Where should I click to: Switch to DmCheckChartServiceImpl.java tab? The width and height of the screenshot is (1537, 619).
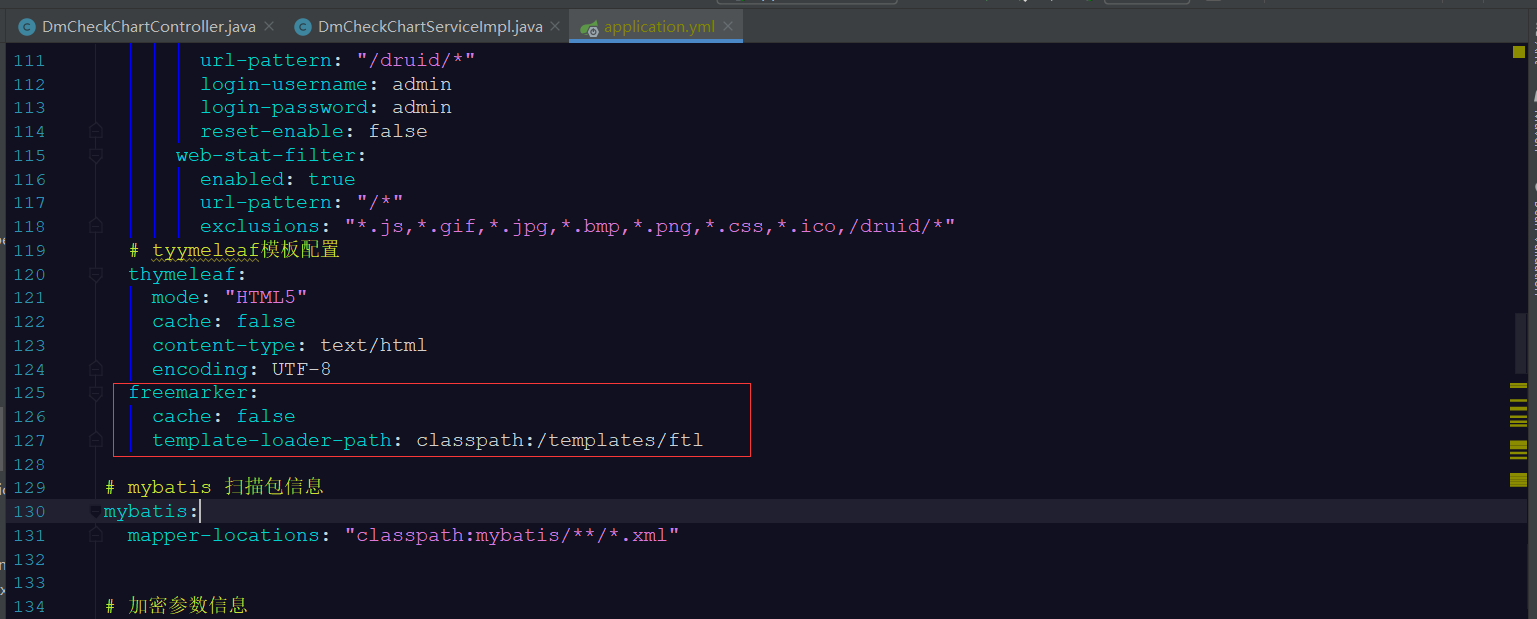pos(425,26)
